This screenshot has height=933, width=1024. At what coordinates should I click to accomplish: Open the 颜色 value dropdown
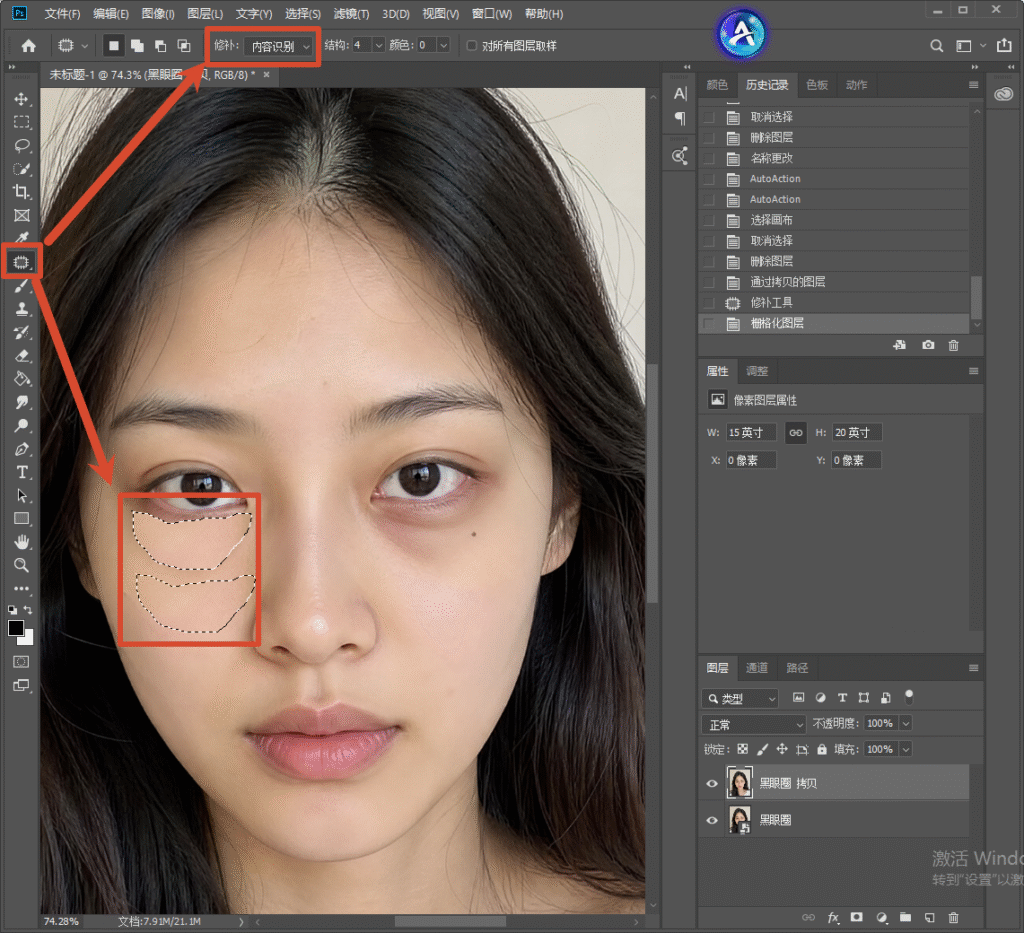(x=443, y=45)
